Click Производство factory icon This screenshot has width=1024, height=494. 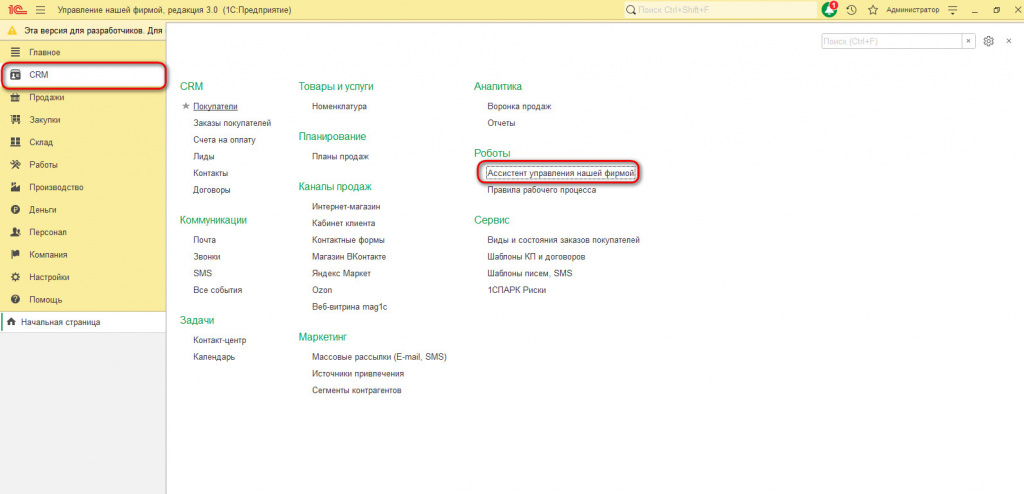click(x=16, y=188)
